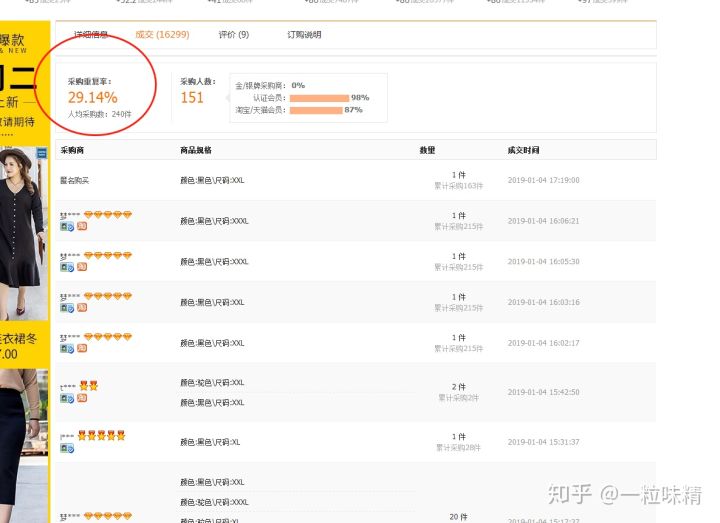Click certified-member badge in the 15:31:37 row
The width and height of the screenshot is (720, 523).
(67, 448)
